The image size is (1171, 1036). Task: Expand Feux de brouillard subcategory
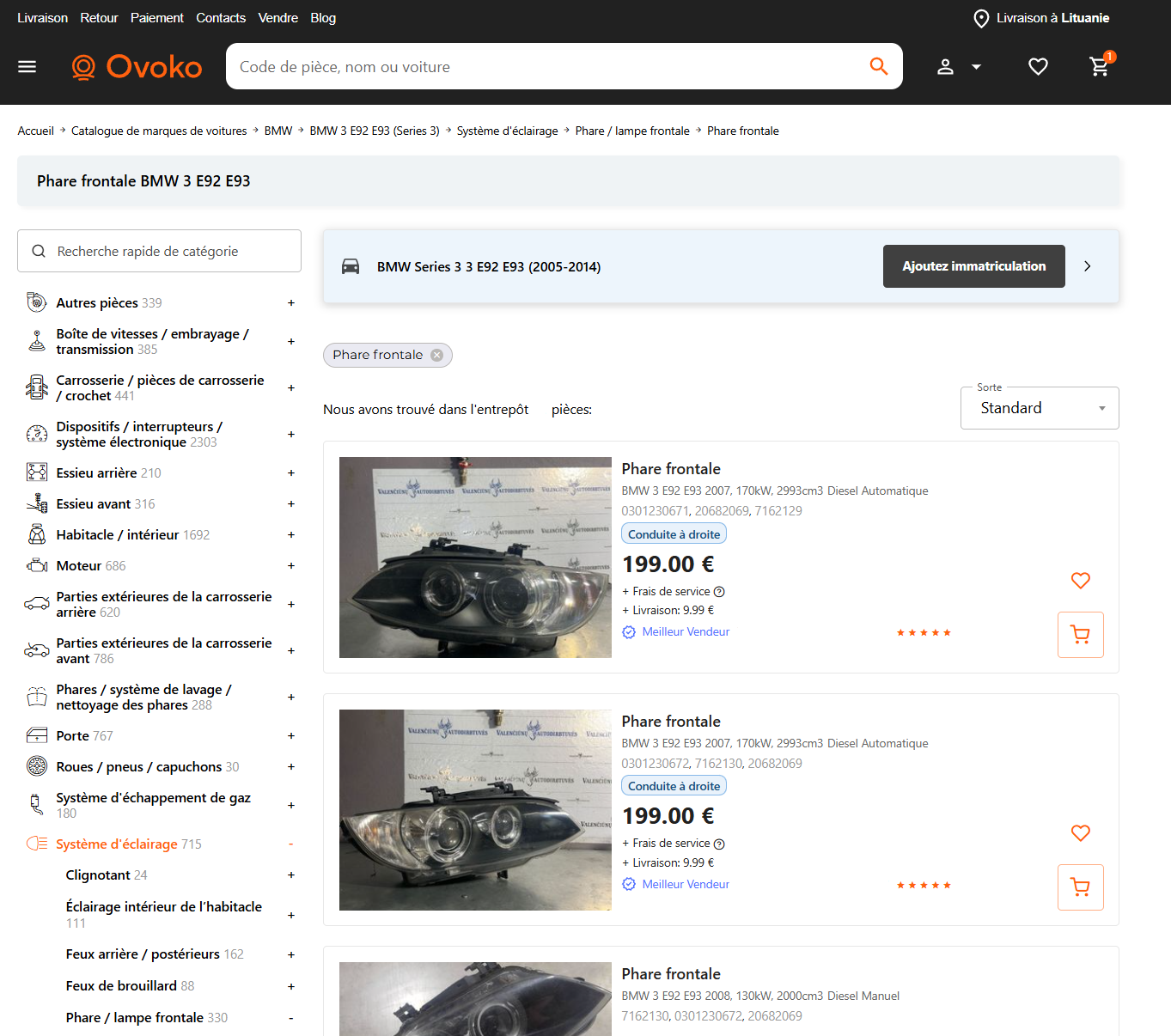(291, 986)
